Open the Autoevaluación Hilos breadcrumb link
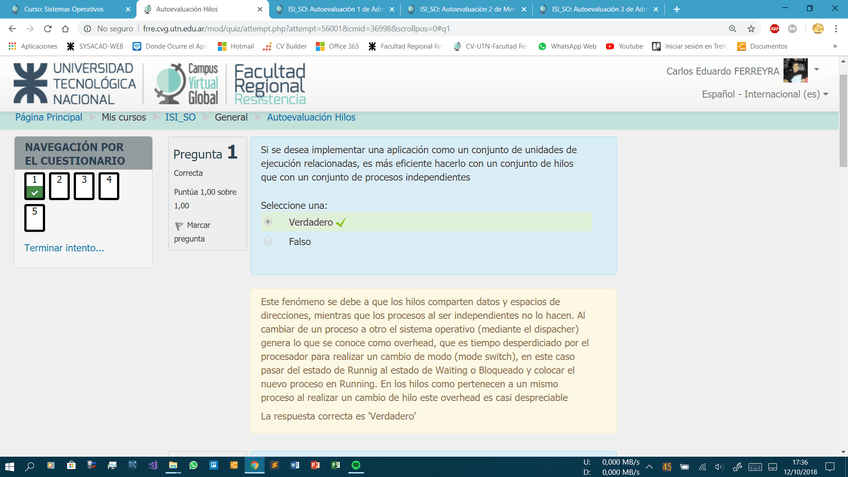 (x=311, y=117)
